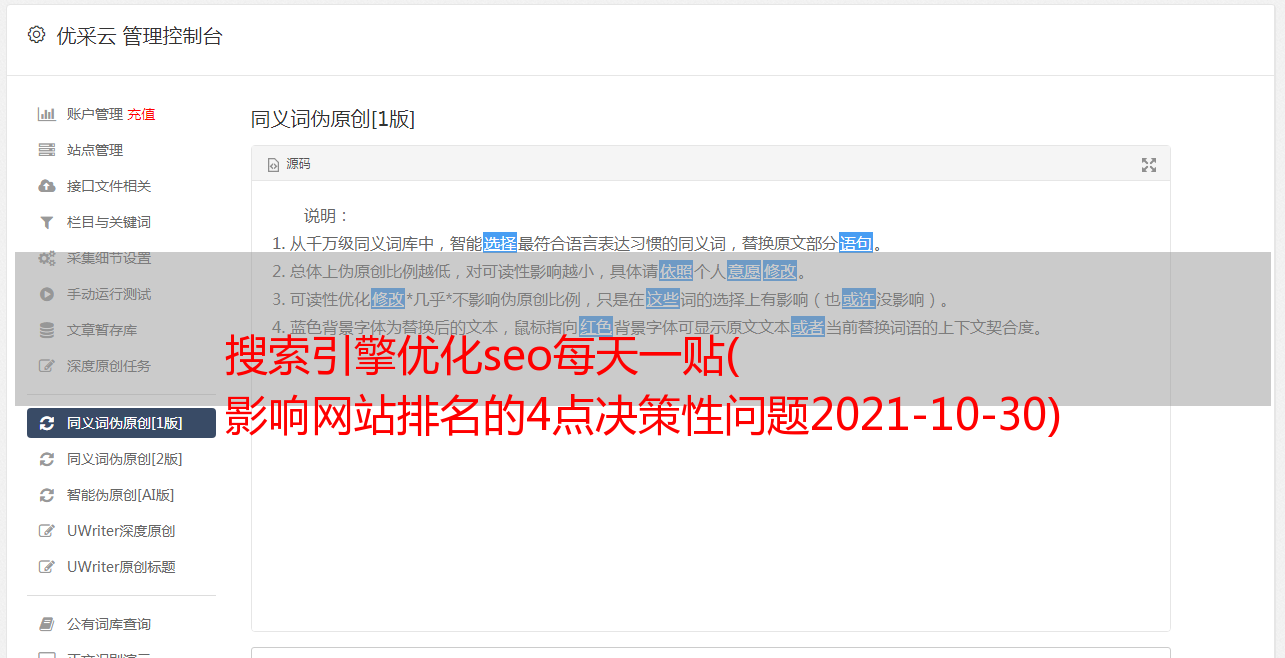Click the 源码 source code button
The width and height of the screenshot is (1285, 658).
pyautogui.click(x=289, y=164)
